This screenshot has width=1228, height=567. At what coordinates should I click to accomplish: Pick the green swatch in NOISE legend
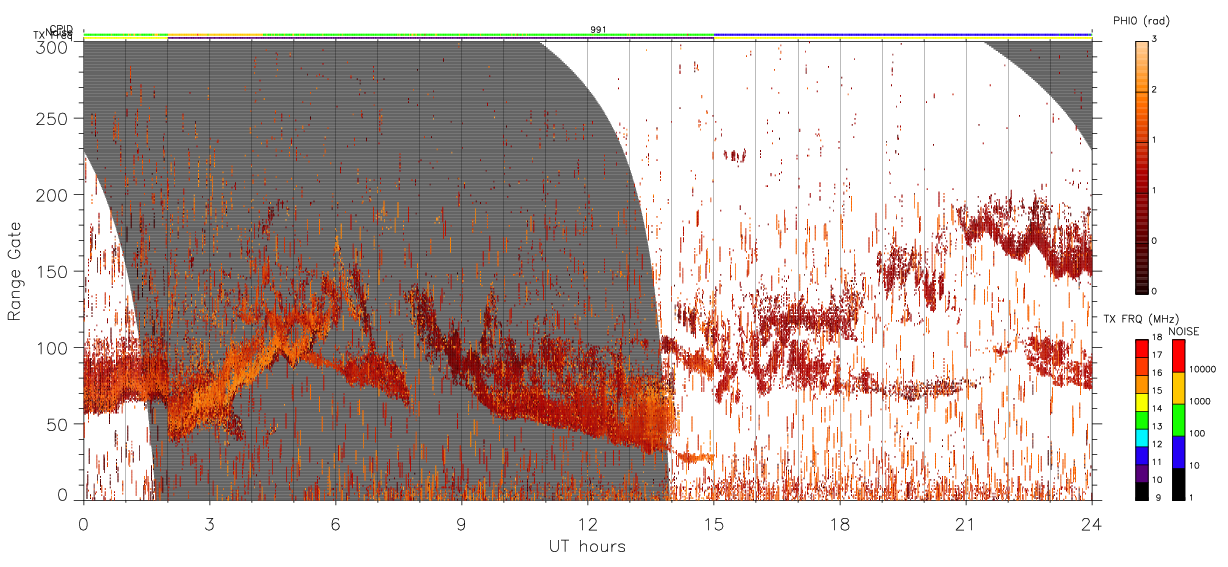pos(1179,420)
